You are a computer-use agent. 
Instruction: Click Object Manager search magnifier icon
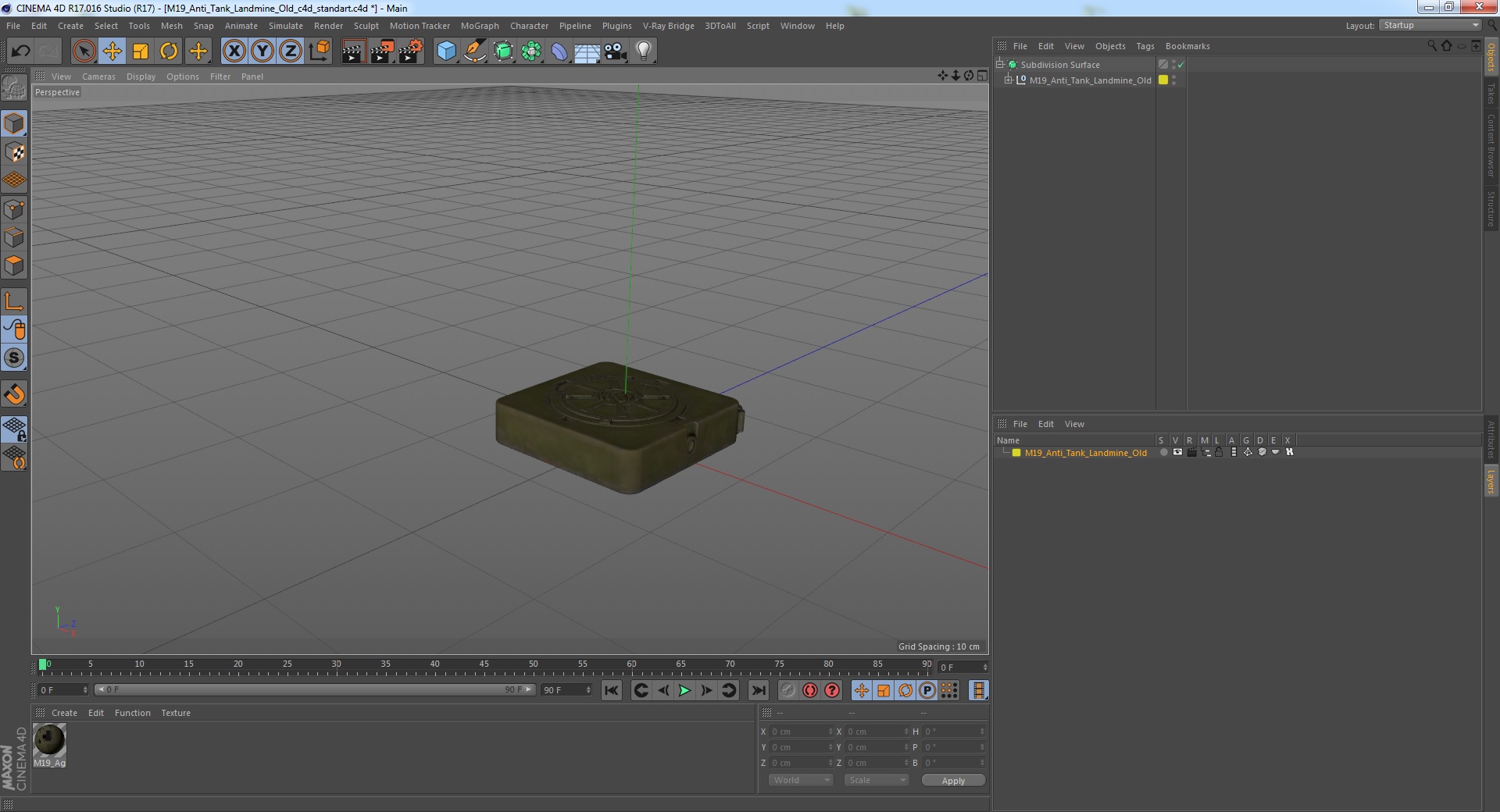[1431, 46]
